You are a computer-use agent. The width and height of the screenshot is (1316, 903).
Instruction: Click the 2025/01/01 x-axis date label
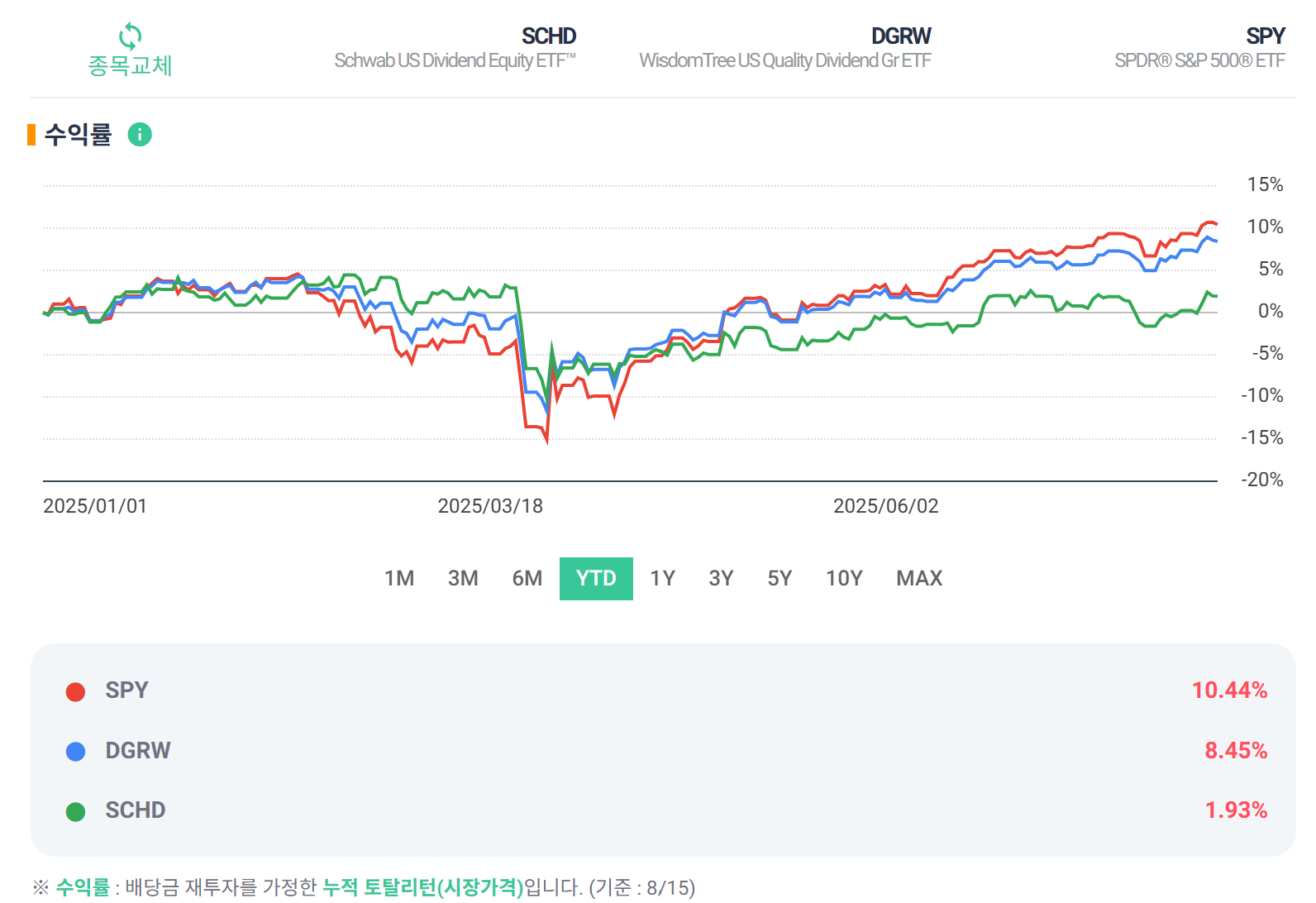pos(95,506)
